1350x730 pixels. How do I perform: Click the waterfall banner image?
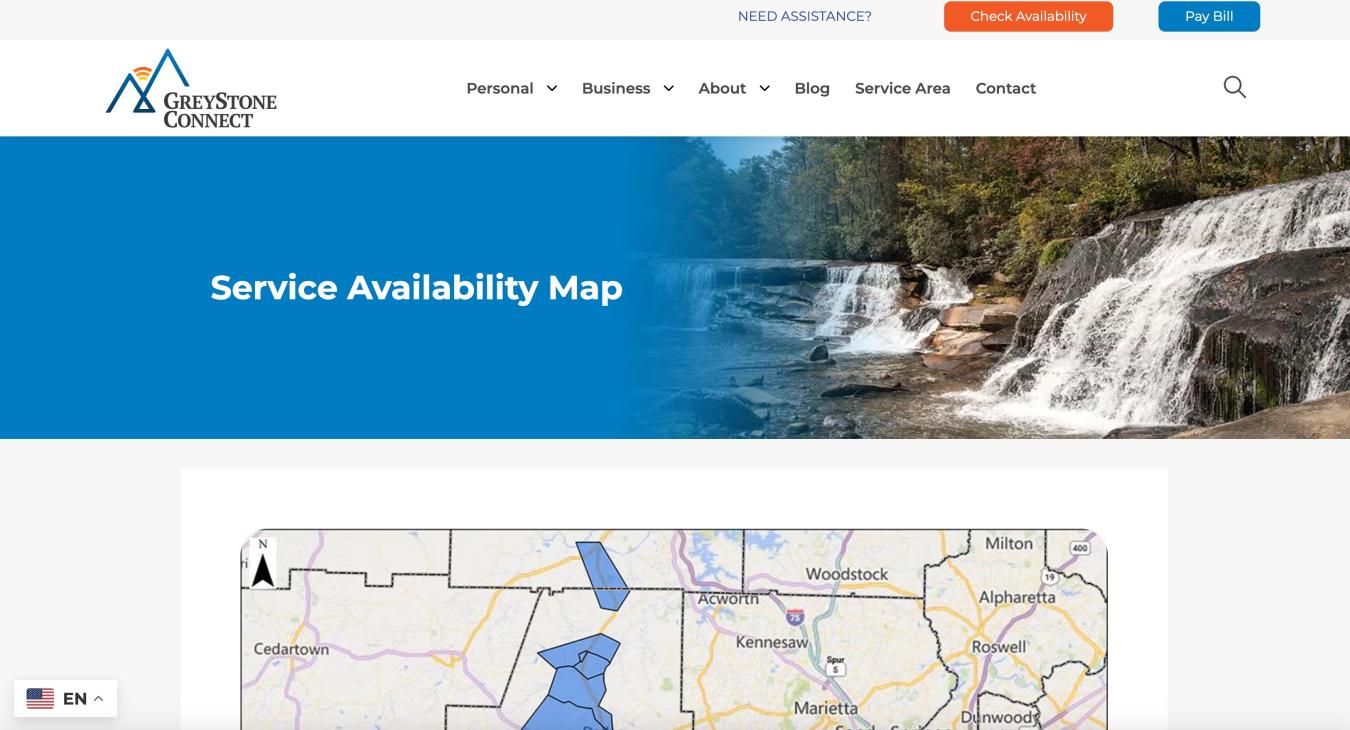point(990,288)
